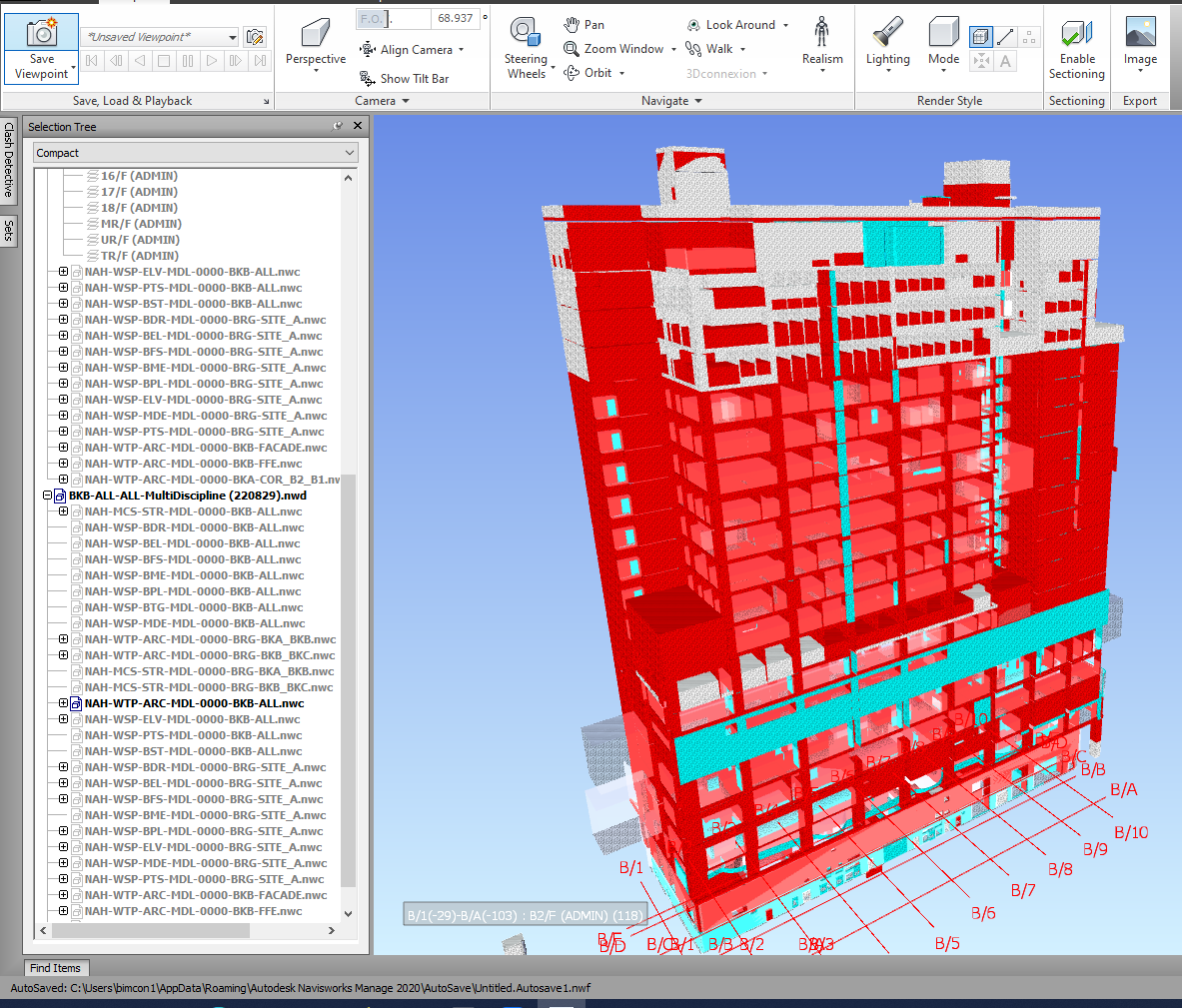Select the Walk navigation tool

coord(709,49)
